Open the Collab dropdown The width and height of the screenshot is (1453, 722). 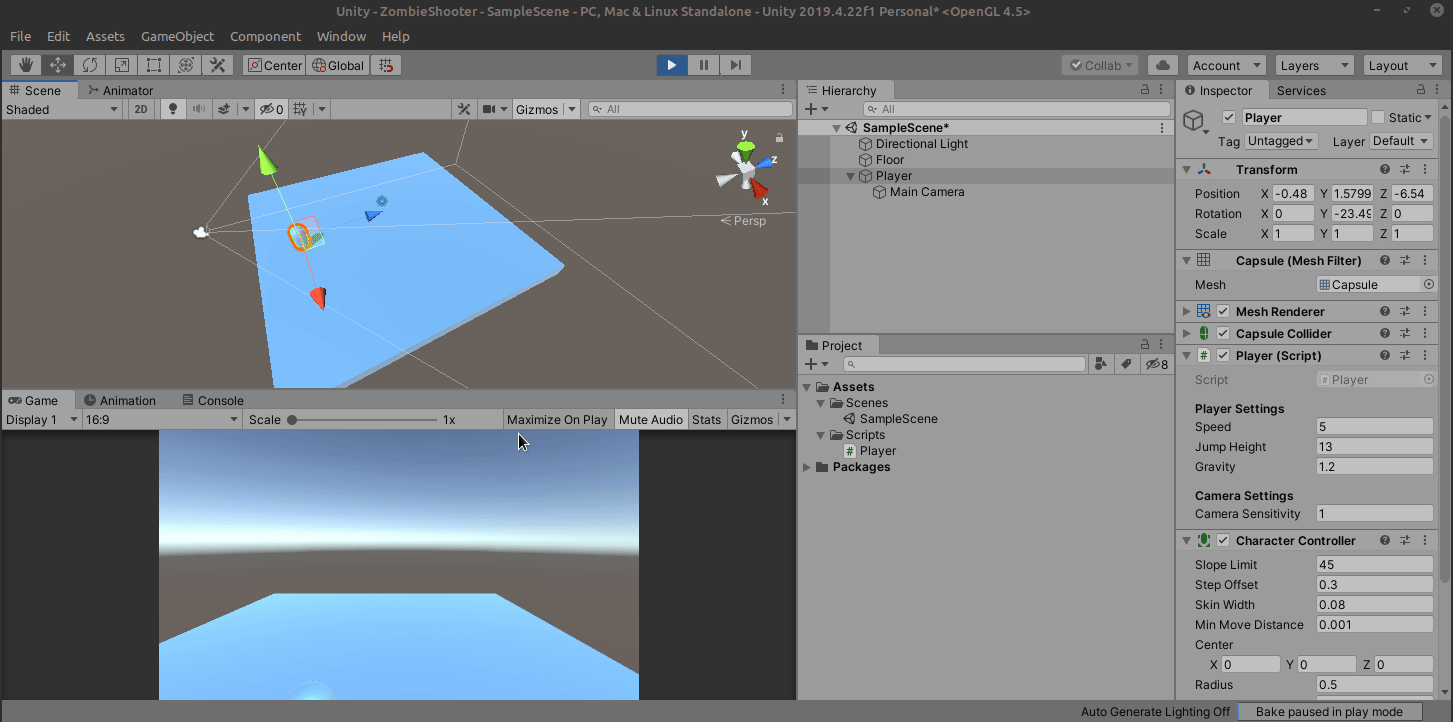(x=1100, y=65)
